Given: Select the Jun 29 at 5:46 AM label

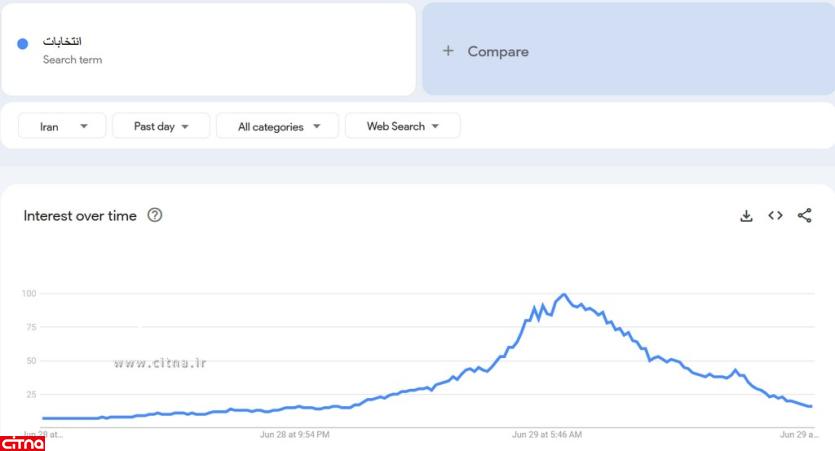Looking at the screenshot, I should 547,435.
